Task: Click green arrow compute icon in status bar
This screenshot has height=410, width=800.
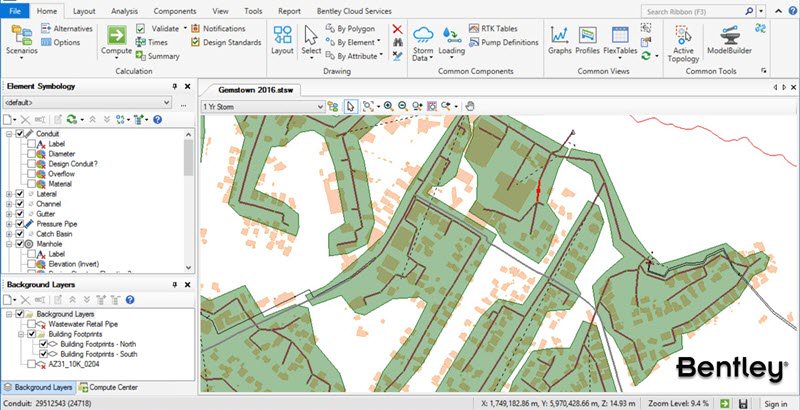Action: tap(724, 404)
